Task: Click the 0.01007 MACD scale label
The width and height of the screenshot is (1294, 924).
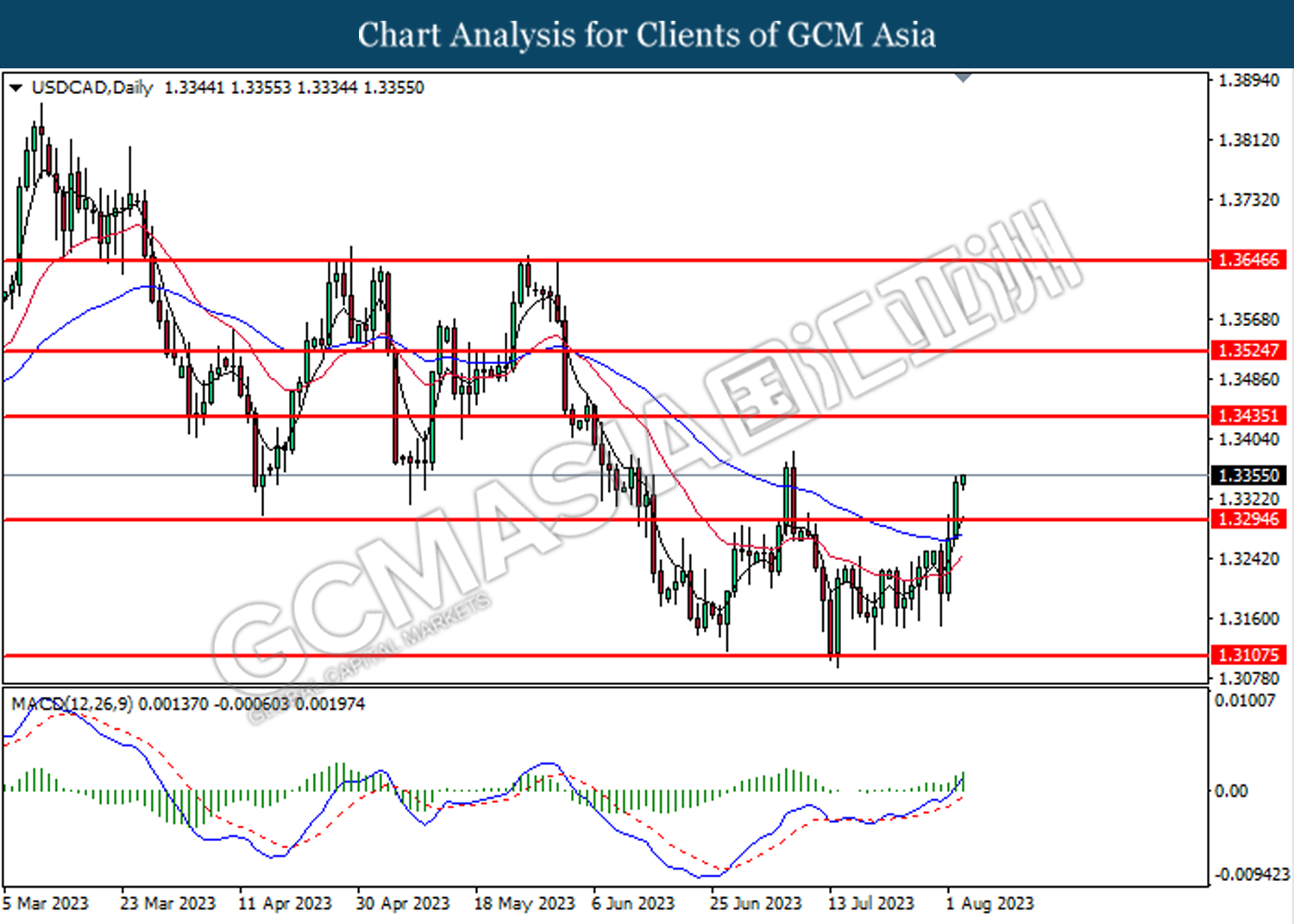Action: click(1245, 701)
